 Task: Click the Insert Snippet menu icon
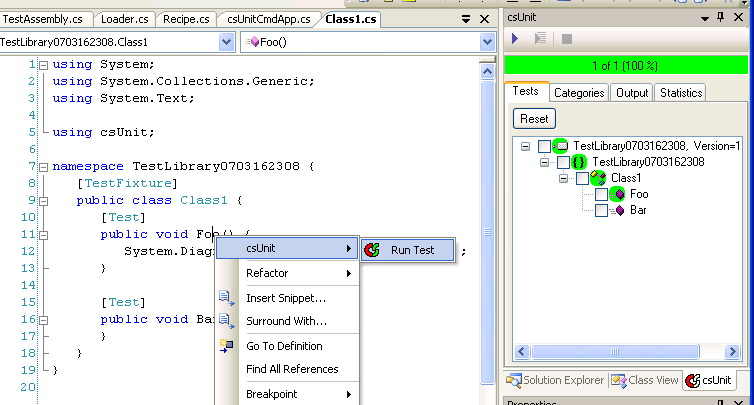coord(226,298)
